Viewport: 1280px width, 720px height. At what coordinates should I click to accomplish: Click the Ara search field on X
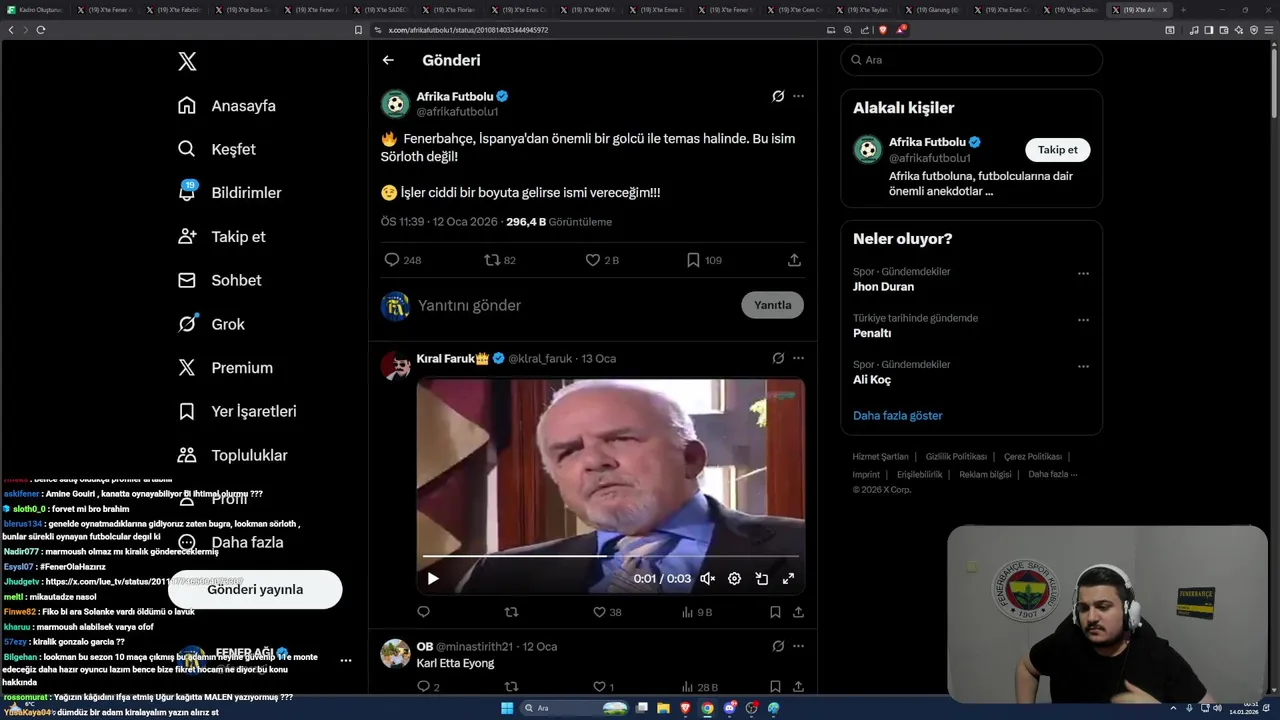(x=971, y=60)
